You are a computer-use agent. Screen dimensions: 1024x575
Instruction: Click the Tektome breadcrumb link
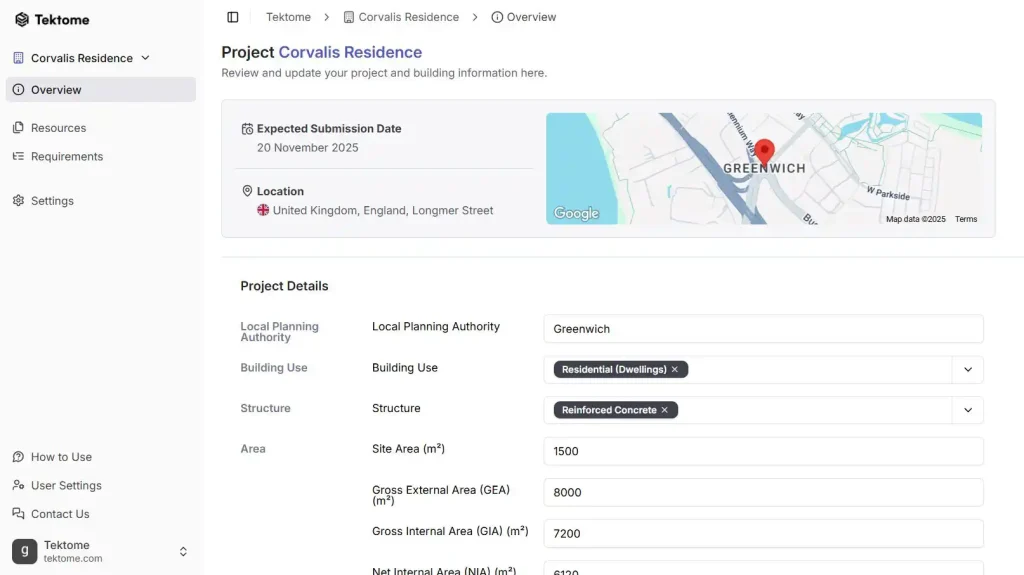pos(288,17)
